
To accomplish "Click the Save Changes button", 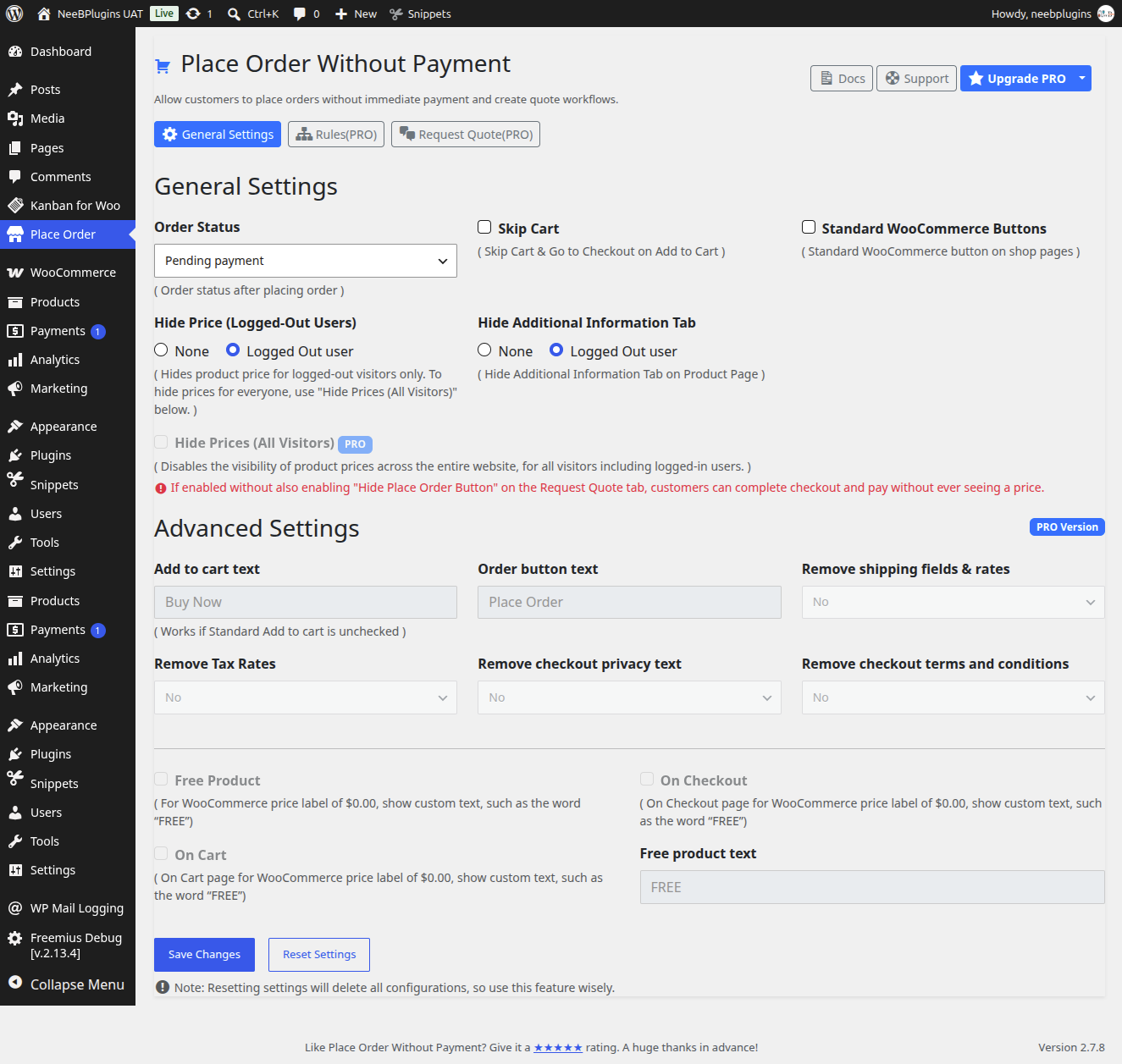I will (x=204, y=955).
